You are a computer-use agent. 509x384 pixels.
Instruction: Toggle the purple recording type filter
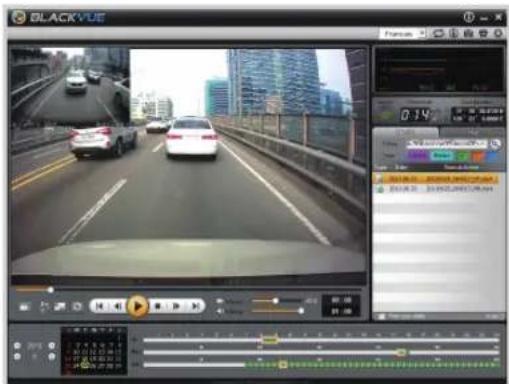[418, 156]
